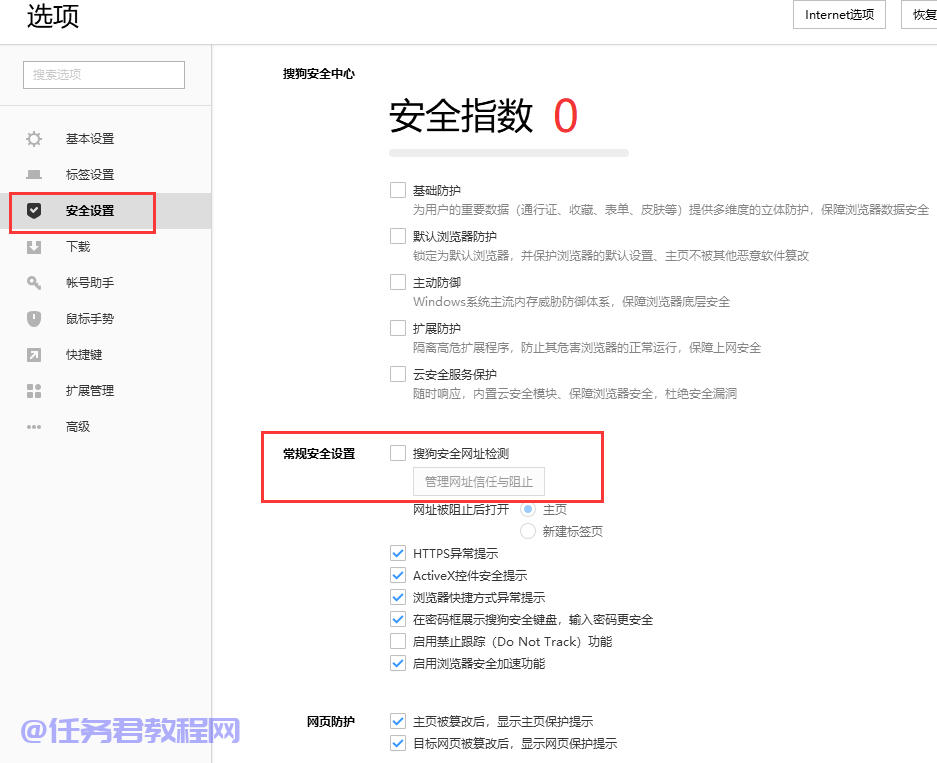Viewport: 937px width, 763px height.
Task: Select the 主页 radio button
Action: click(528, 509)
